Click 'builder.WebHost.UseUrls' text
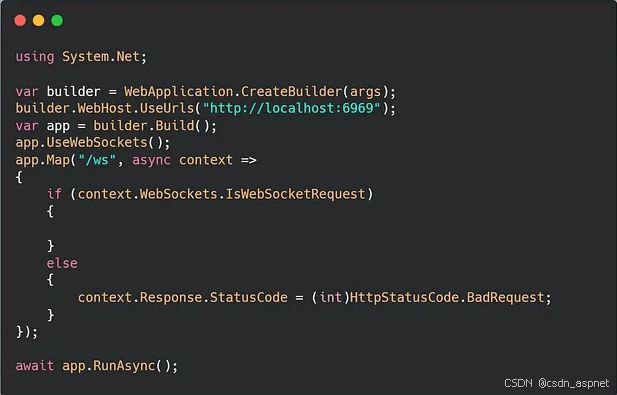 (x=105, y=108)
